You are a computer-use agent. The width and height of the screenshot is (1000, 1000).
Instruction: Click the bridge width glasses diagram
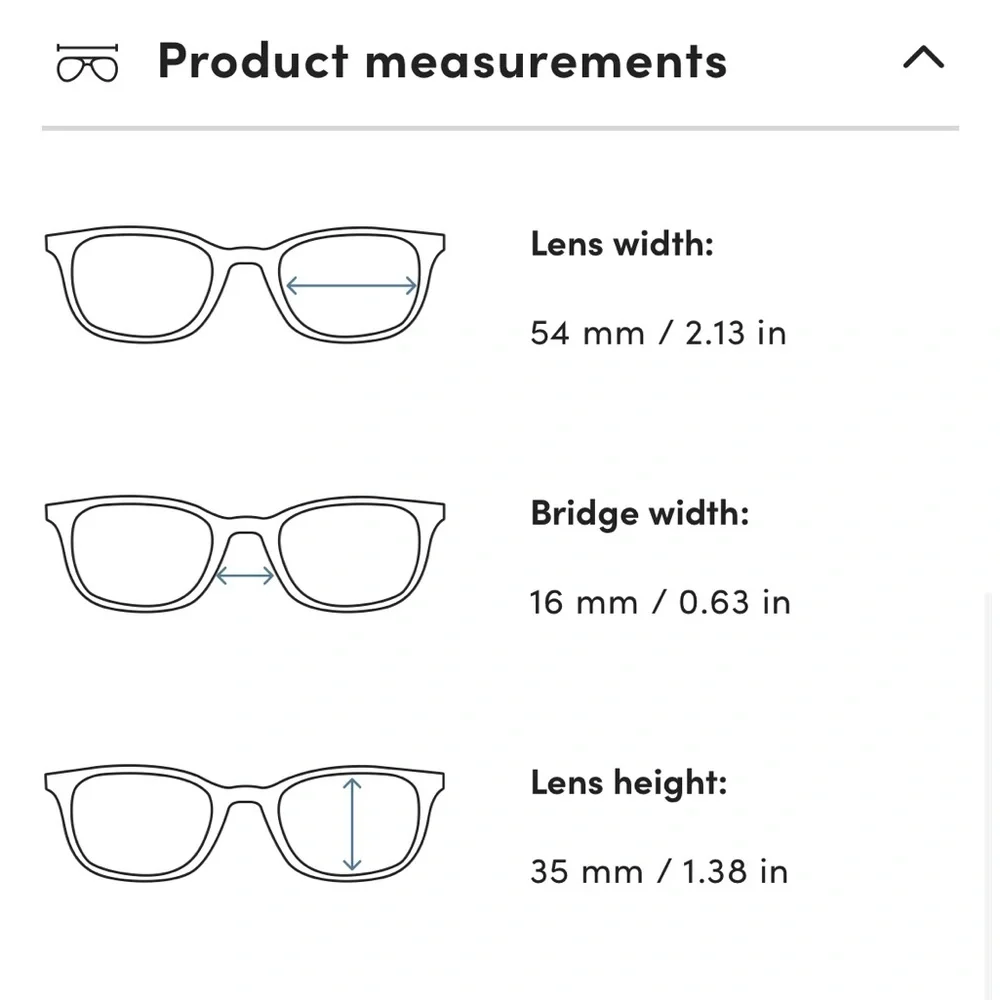click(x=245, y=554)
